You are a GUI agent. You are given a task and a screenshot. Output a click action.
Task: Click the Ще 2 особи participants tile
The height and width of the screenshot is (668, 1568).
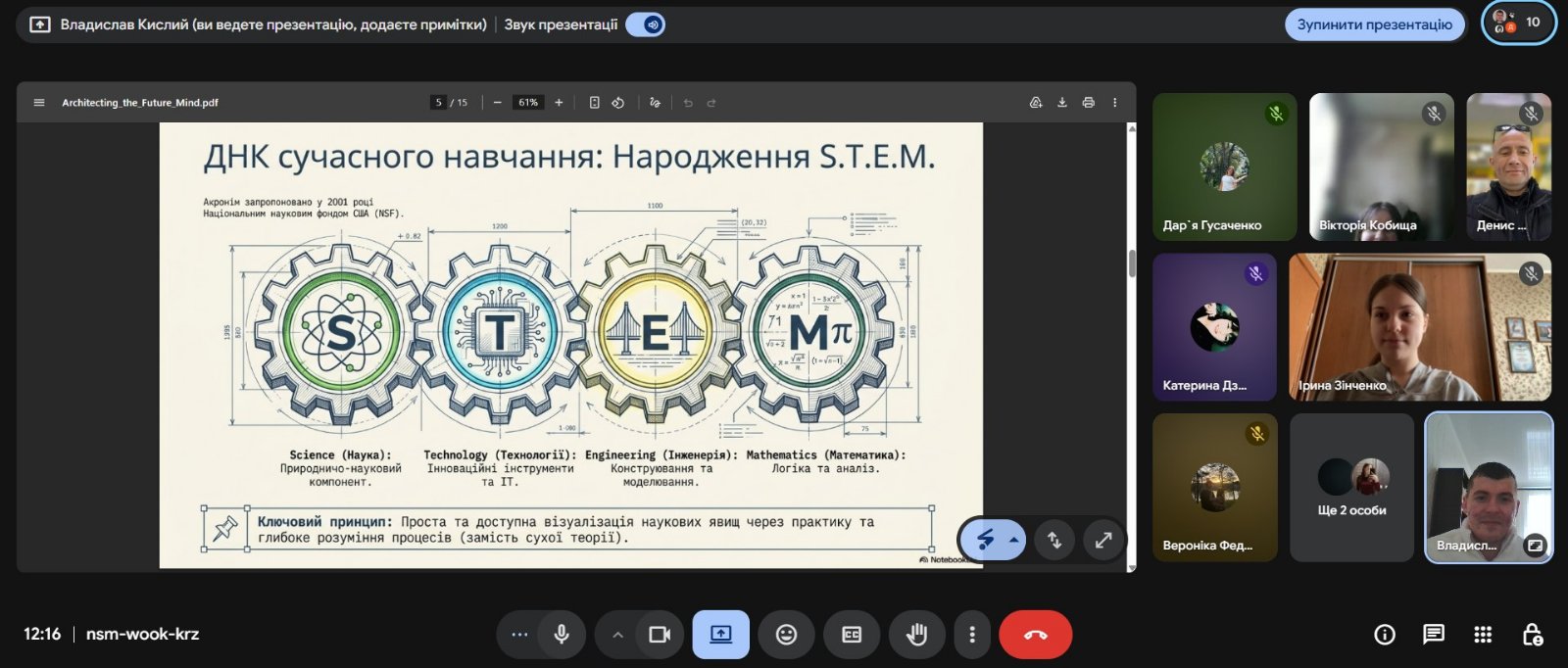click(1351, 488)
